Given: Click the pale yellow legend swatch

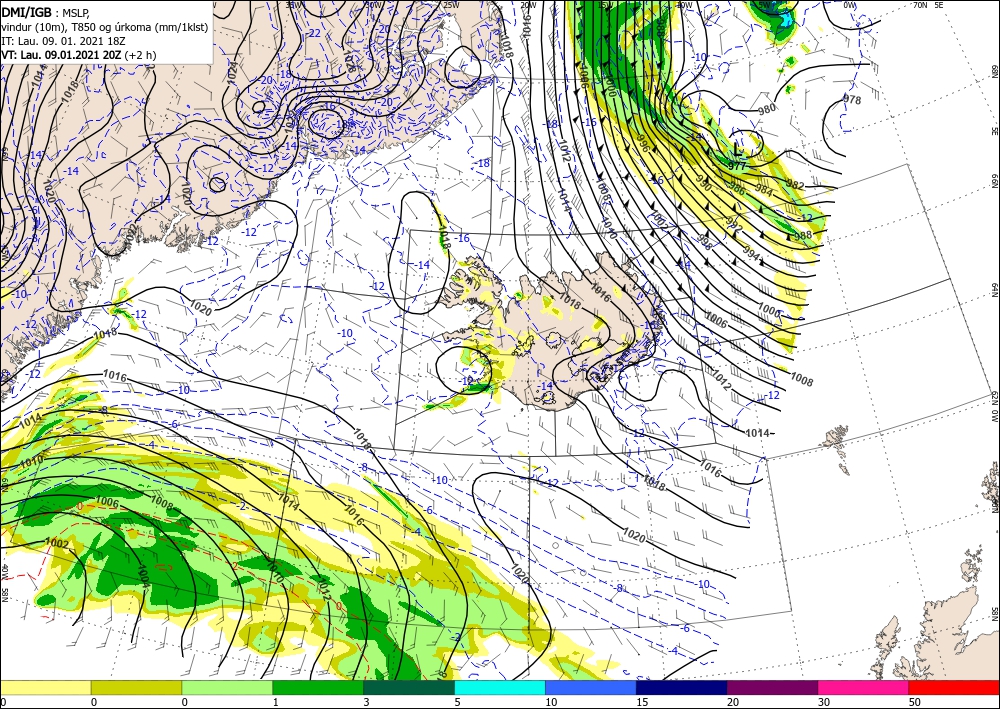Looking at the screenshot, I should (45, 687).
